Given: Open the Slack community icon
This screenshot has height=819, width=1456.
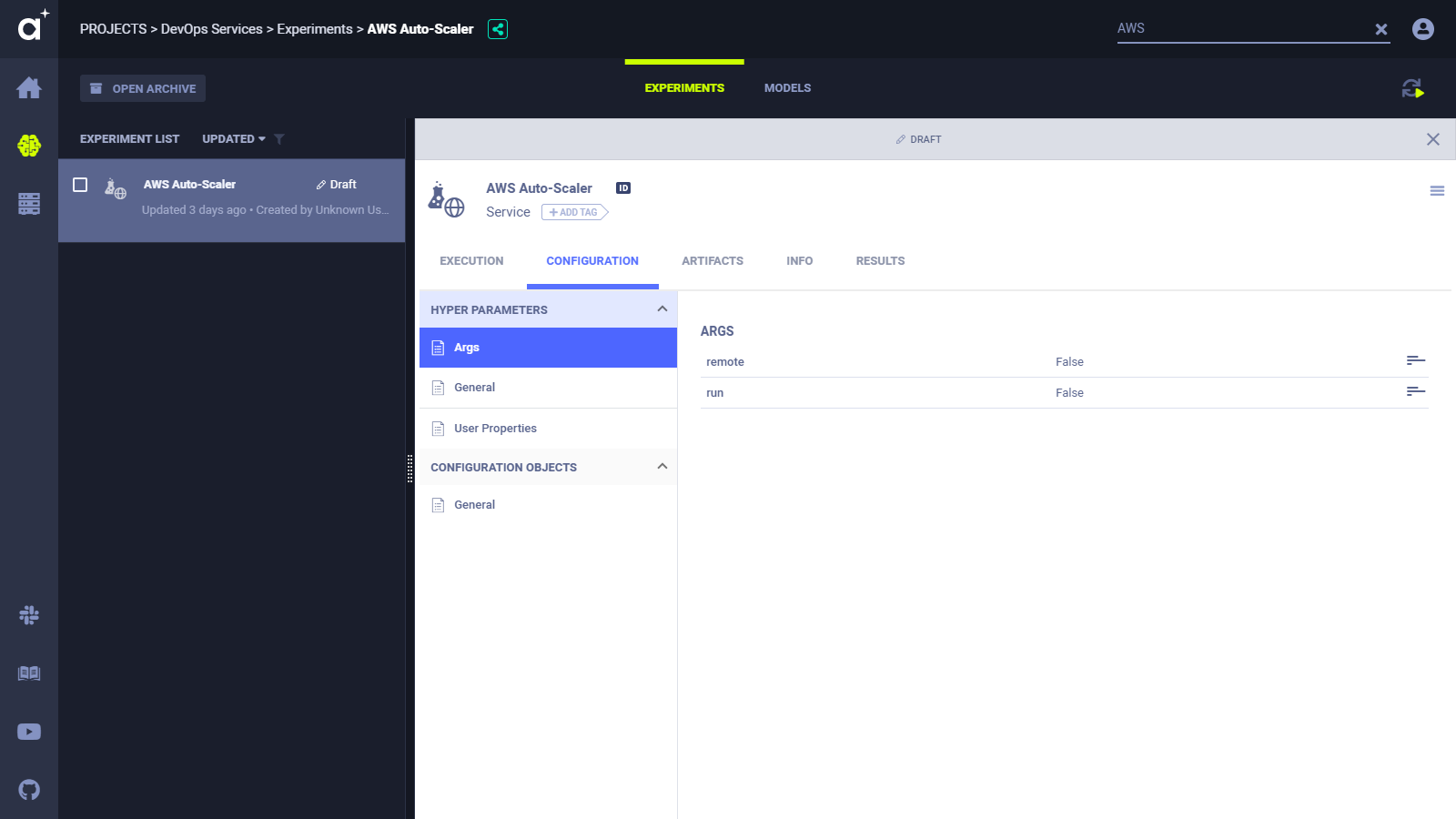Looking at the screenshot, I should point(29,615).
